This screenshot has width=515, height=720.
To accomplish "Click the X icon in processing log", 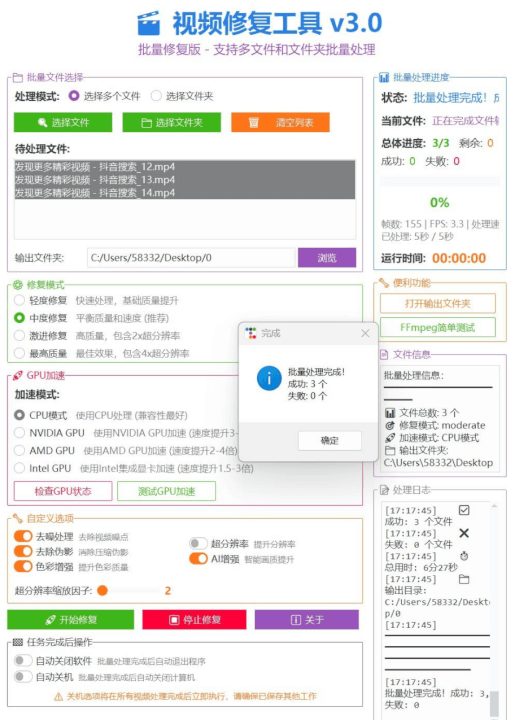I will coord(464,533).
